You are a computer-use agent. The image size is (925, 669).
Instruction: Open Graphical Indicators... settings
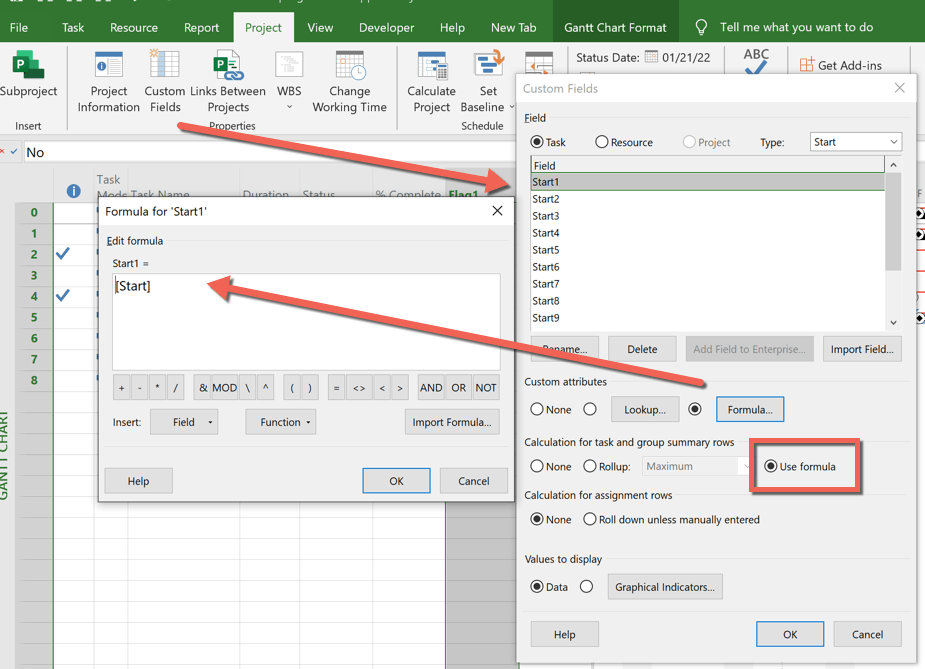tap(665, 586)
